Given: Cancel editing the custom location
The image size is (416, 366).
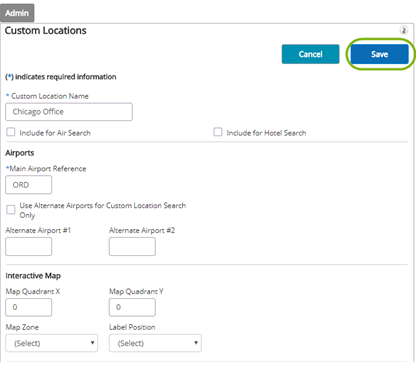Looking at the screenshot, I should (310, 54).
